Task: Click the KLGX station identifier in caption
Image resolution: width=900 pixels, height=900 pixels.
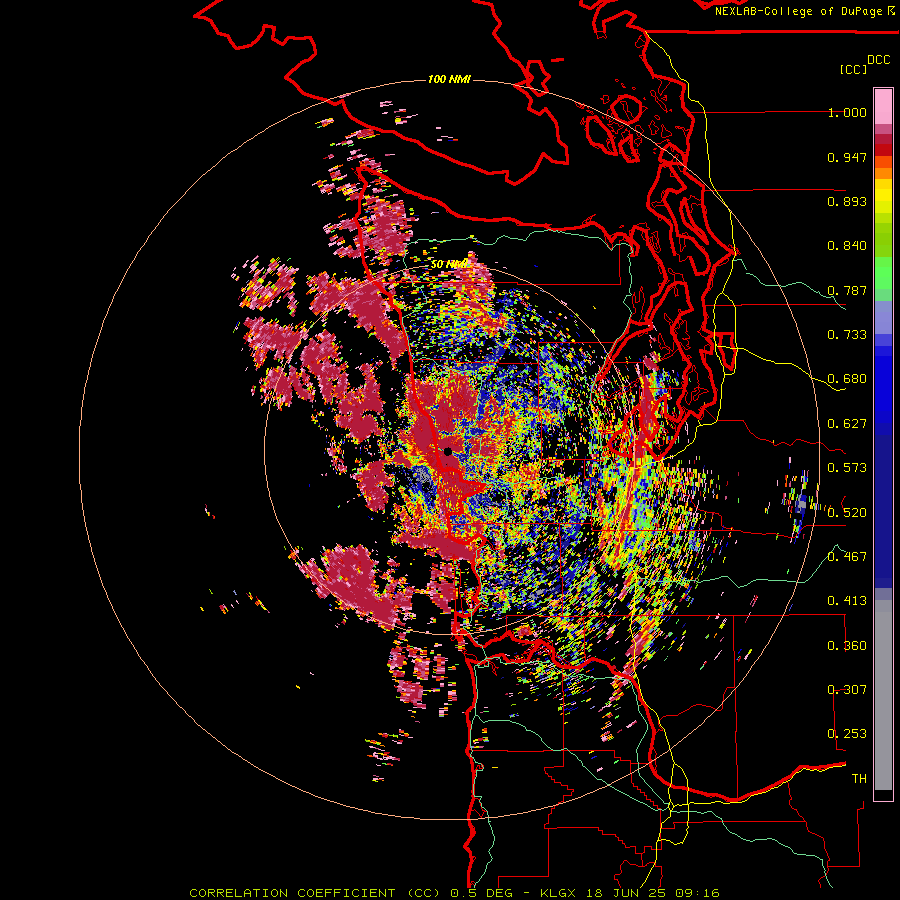Action: click(x=559, y=893)
